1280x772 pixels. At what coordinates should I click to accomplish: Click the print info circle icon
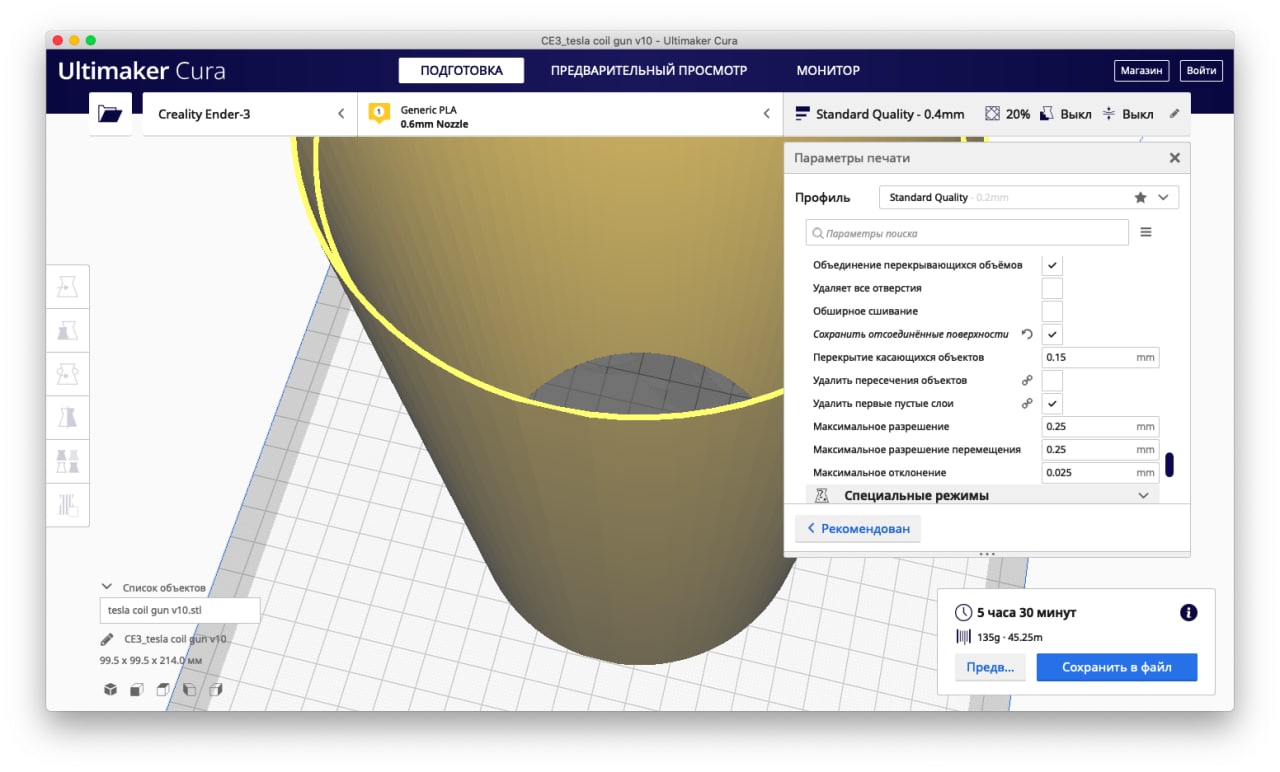pos(1189,613)
